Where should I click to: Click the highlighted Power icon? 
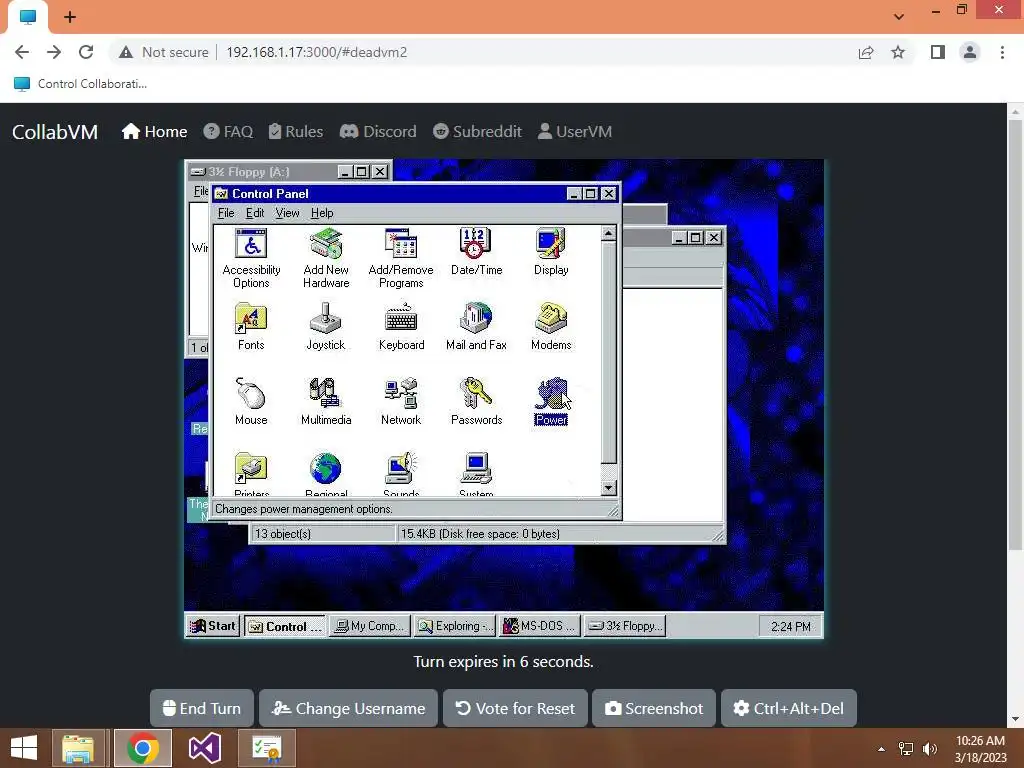click(551, 402)
